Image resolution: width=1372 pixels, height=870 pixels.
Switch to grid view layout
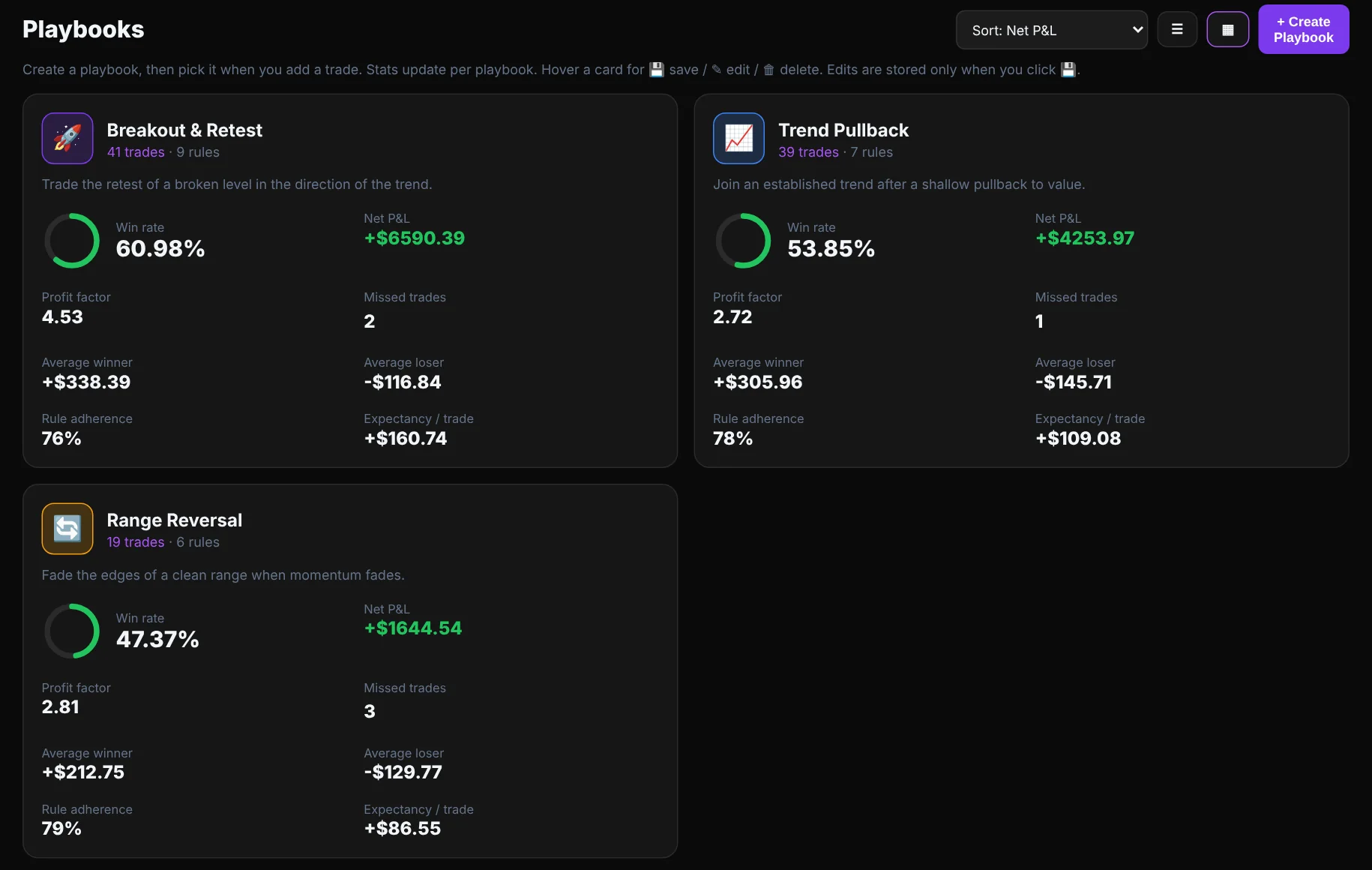coord(1228,30)
